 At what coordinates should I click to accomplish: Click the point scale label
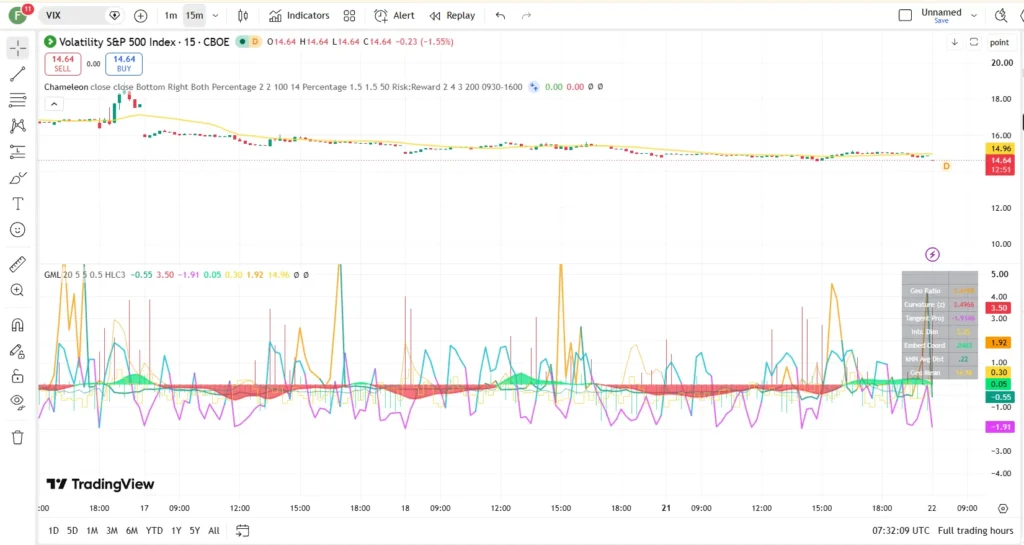(x=999, y=42)
